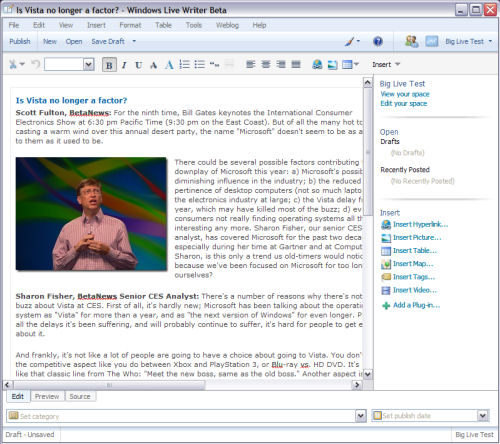Open the Tools menu
Image resolution: width=500 pixels, height=444 pixels.
[194, 25]
